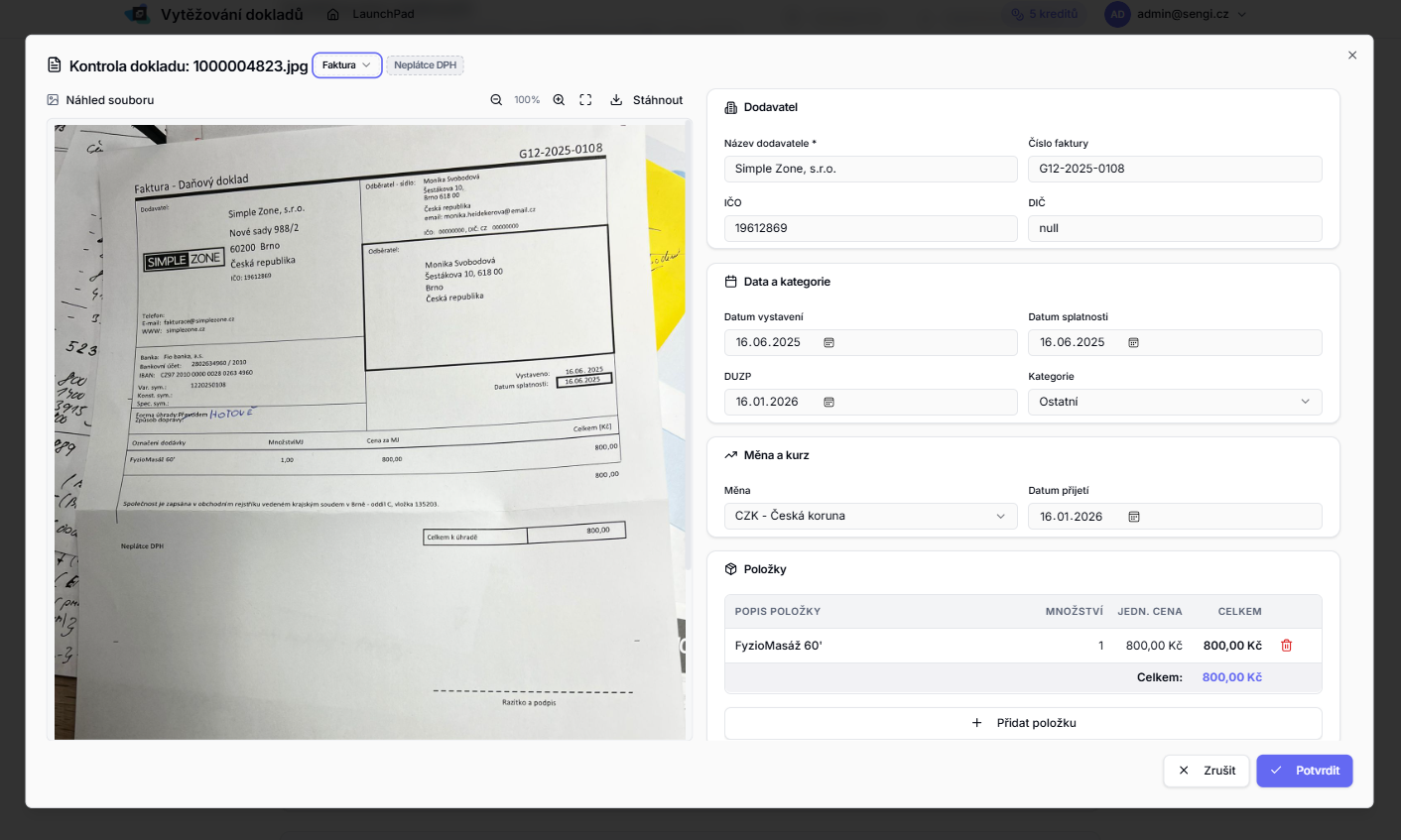Click the Neplátce DPH badge

[425, 65]
